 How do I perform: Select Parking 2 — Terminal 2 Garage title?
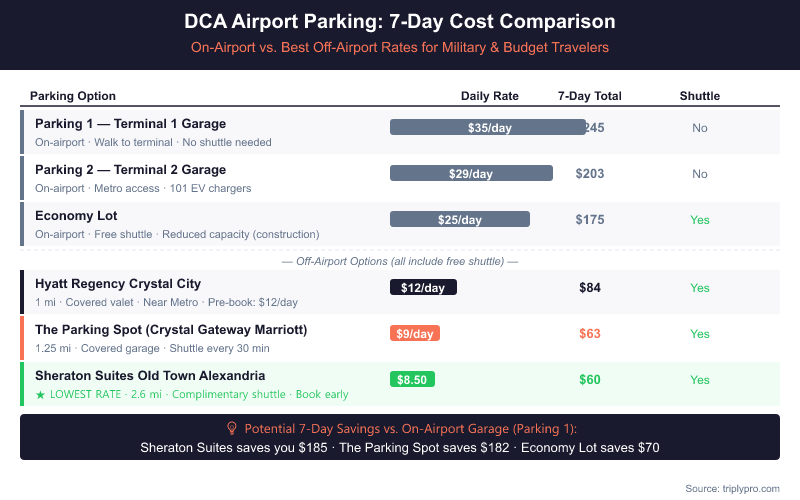click(130, 170)
